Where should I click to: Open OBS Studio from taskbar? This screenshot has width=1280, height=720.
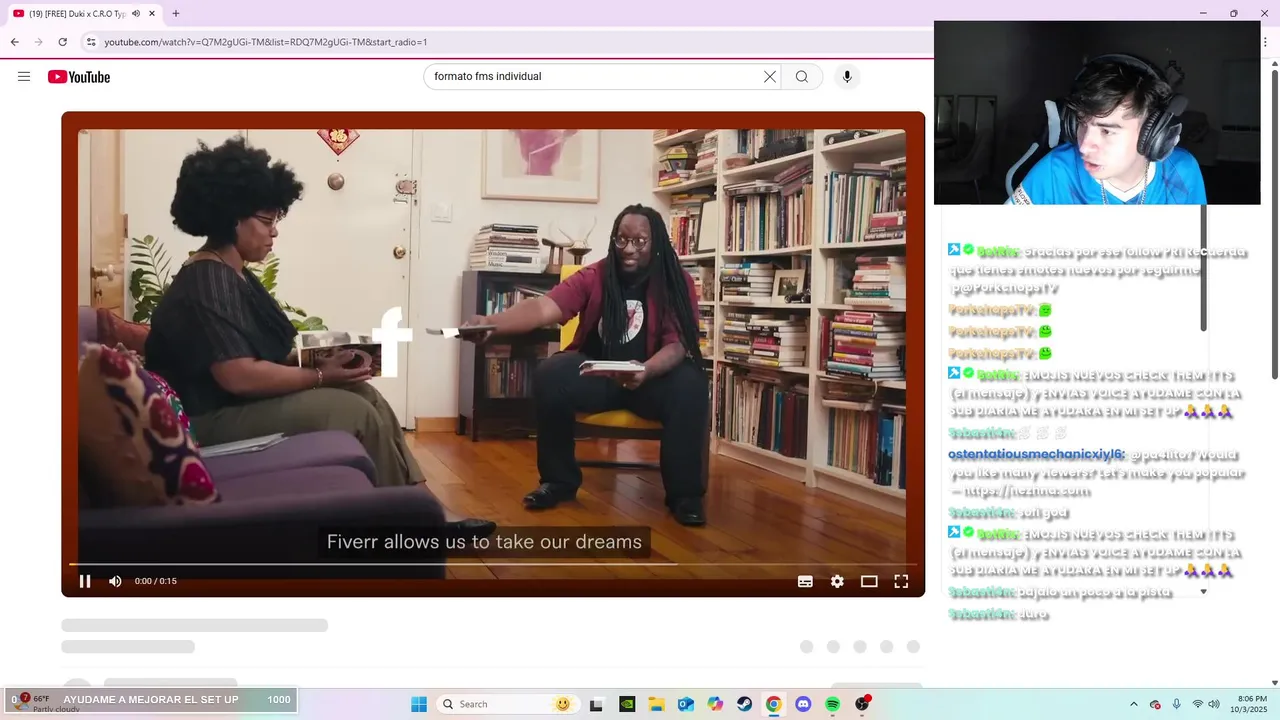coord(862,704)
